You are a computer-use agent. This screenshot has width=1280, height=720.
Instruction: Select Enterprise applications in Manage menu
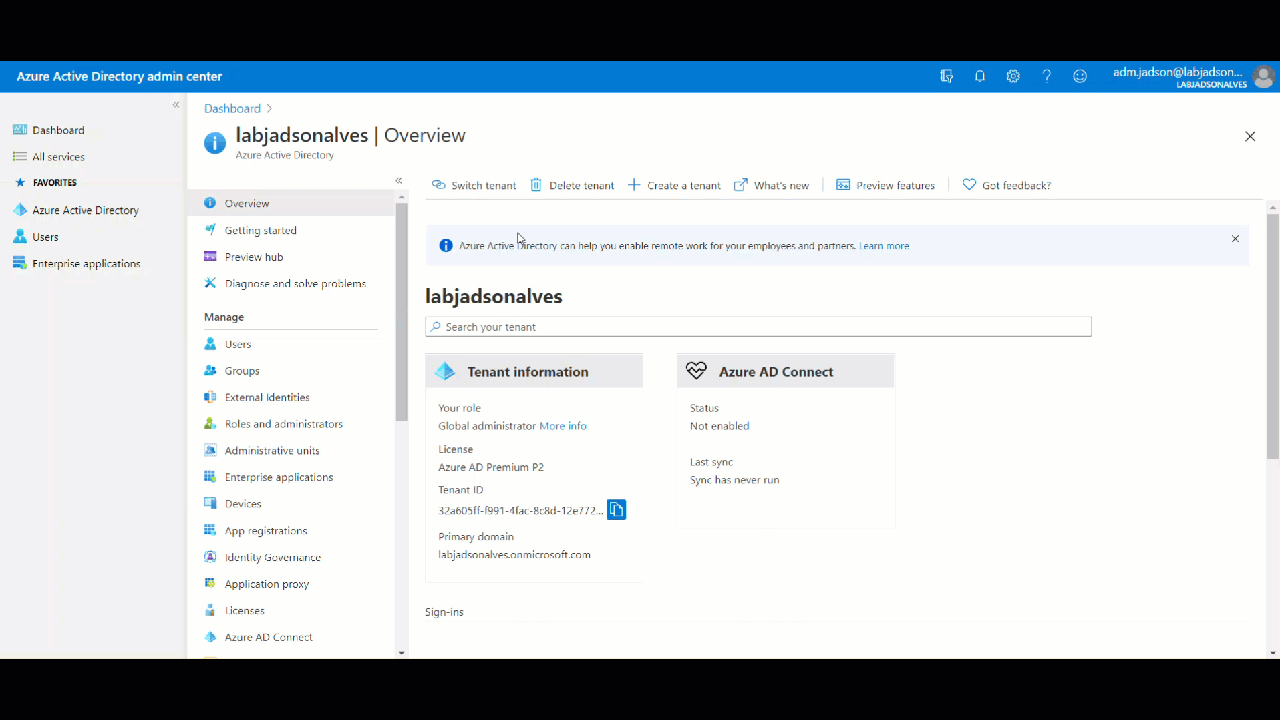[x=278, y=477]
